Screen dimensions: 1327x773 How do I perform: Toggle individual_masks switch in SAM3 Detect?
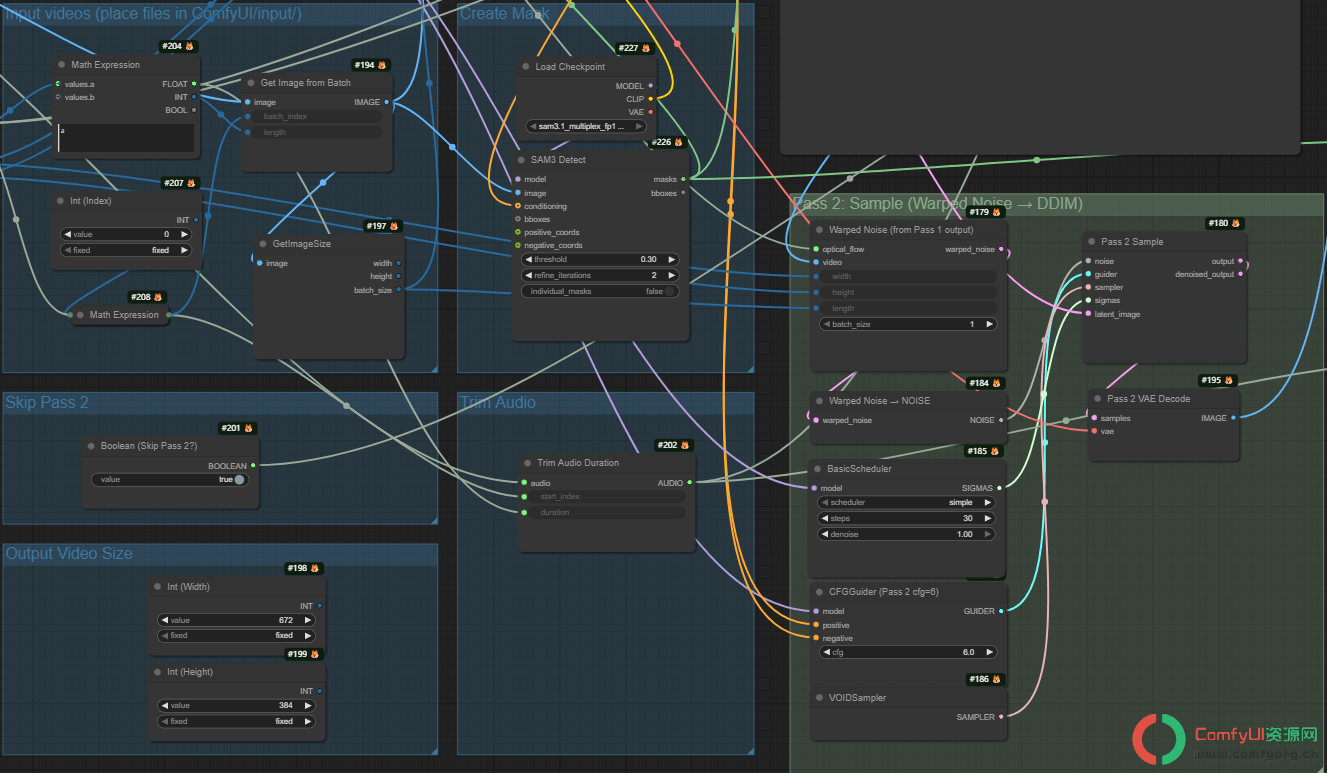click(x=670, y=291)
